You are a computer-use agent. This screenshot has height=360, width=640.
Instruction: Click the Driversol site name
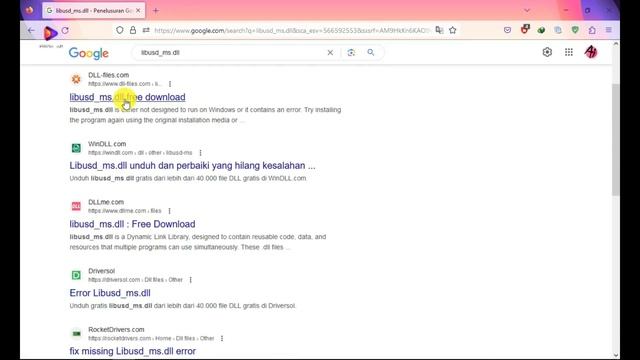point(101,271)
